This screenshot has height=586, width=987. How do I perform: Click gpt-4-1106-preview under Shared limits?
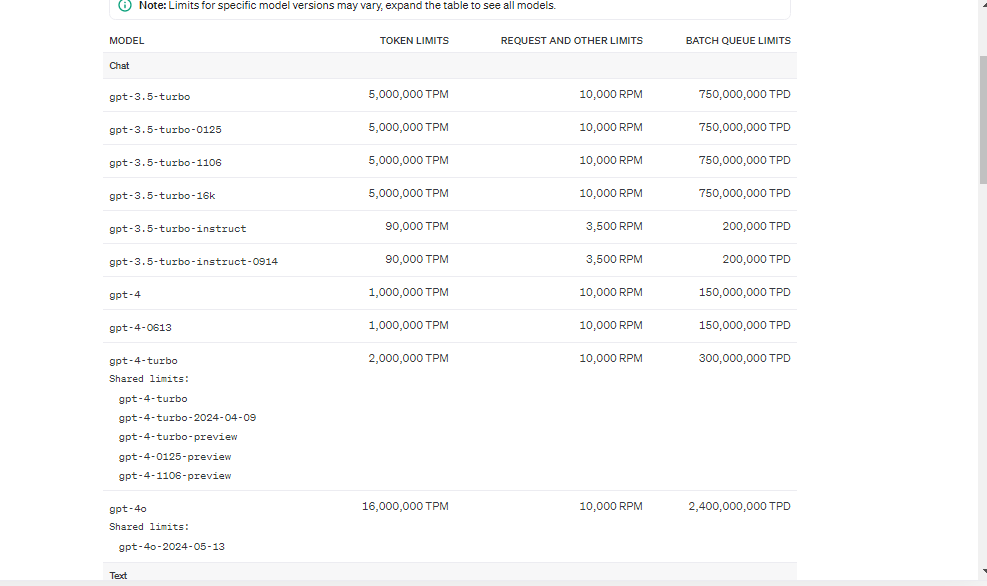pyautogui.click(x=175, y=476)
